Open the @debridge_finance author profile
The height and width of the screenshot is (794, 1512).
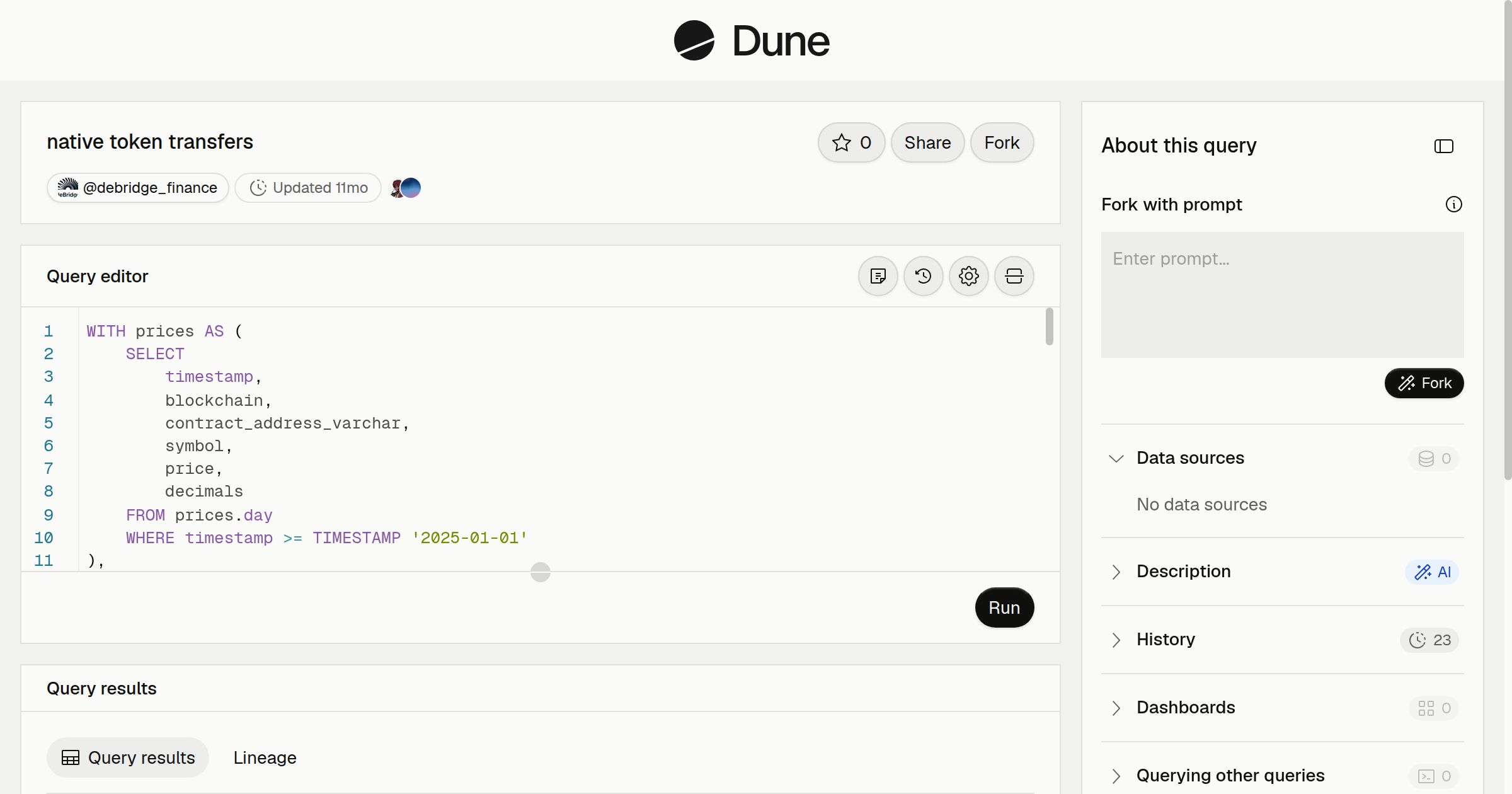coord(138,188)
